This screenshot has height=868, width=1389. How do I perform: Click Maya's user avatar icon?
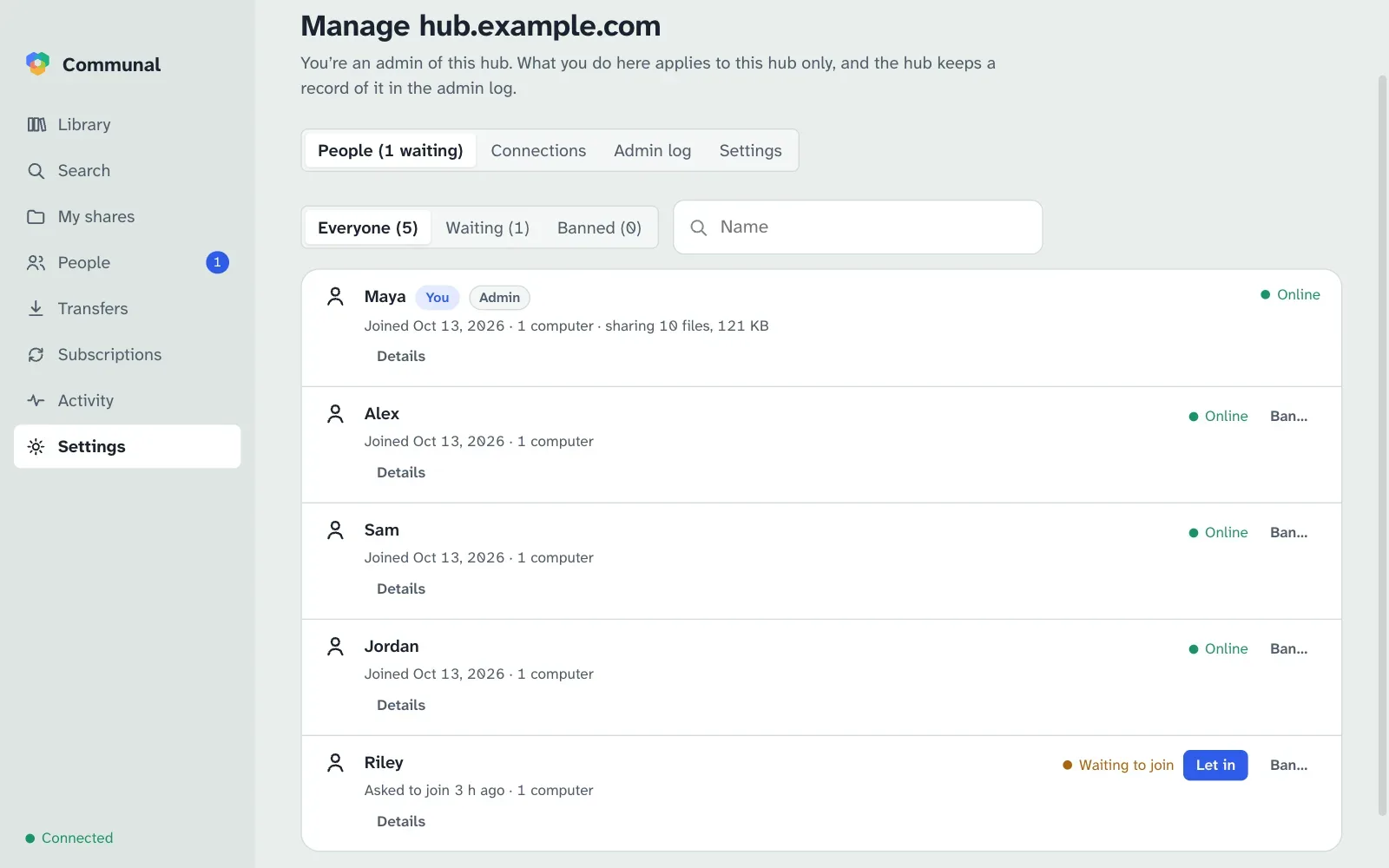[x=335, y=297]
